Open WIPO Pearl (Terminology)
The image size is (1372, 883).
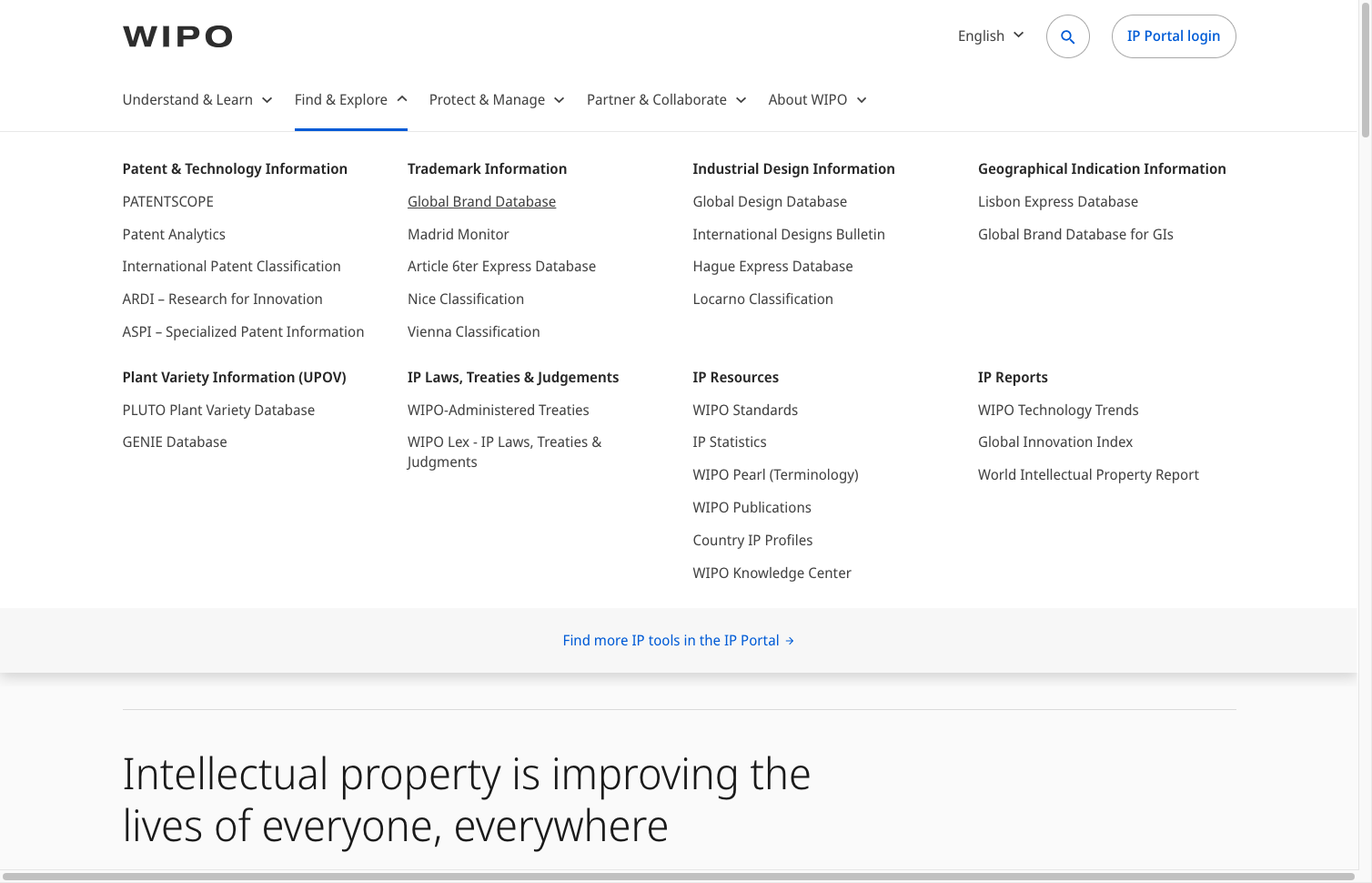pyautogui.click(x=776, y=474)
